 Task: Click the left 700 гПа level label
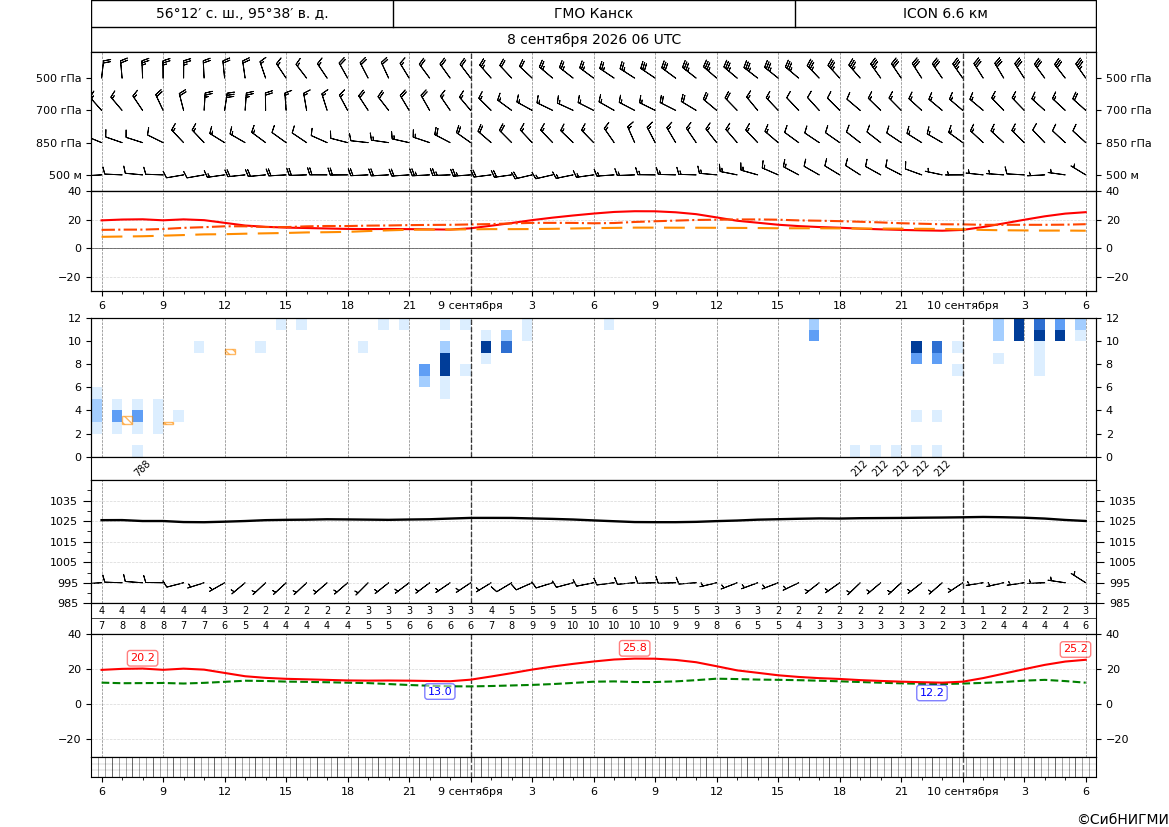[59, 110]
